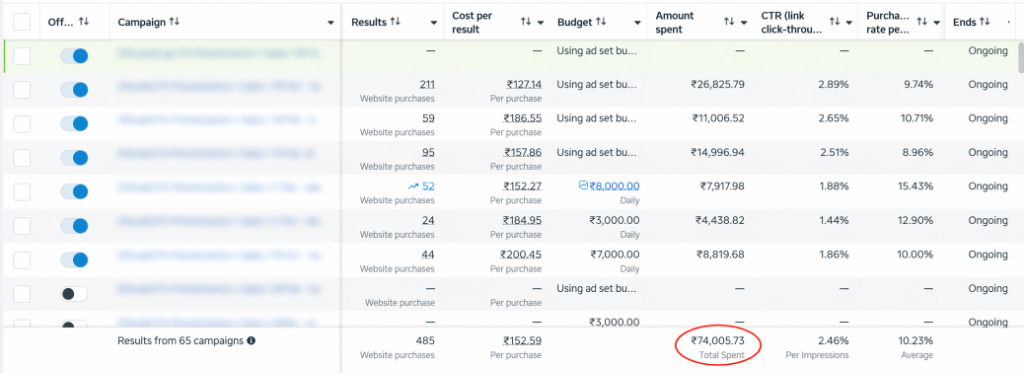
Task: Click the ₹127.14 cost per purchase
Action: [524, 84]
